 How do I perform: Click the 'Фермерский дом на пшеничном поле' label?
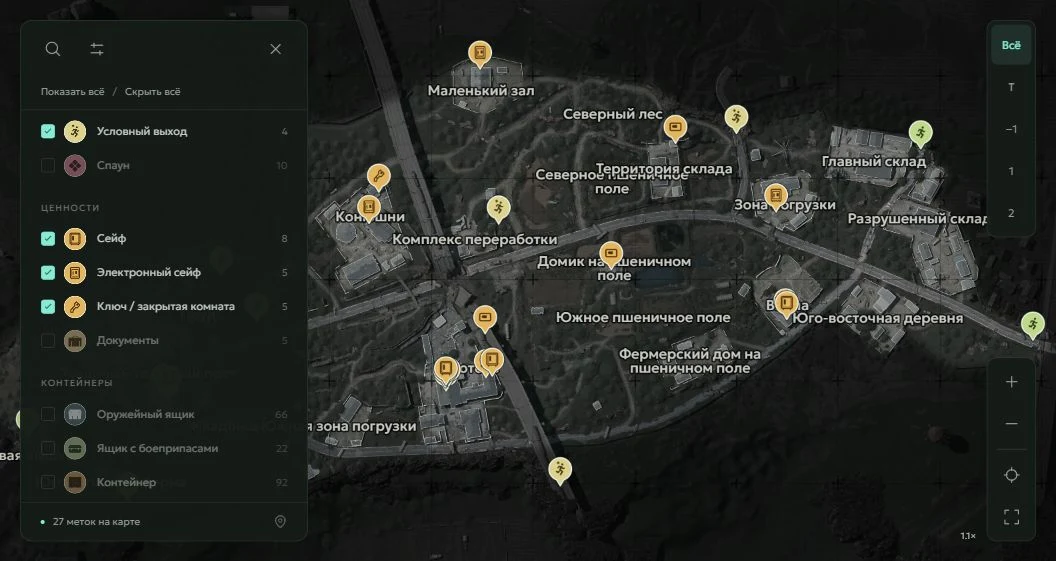690,361
